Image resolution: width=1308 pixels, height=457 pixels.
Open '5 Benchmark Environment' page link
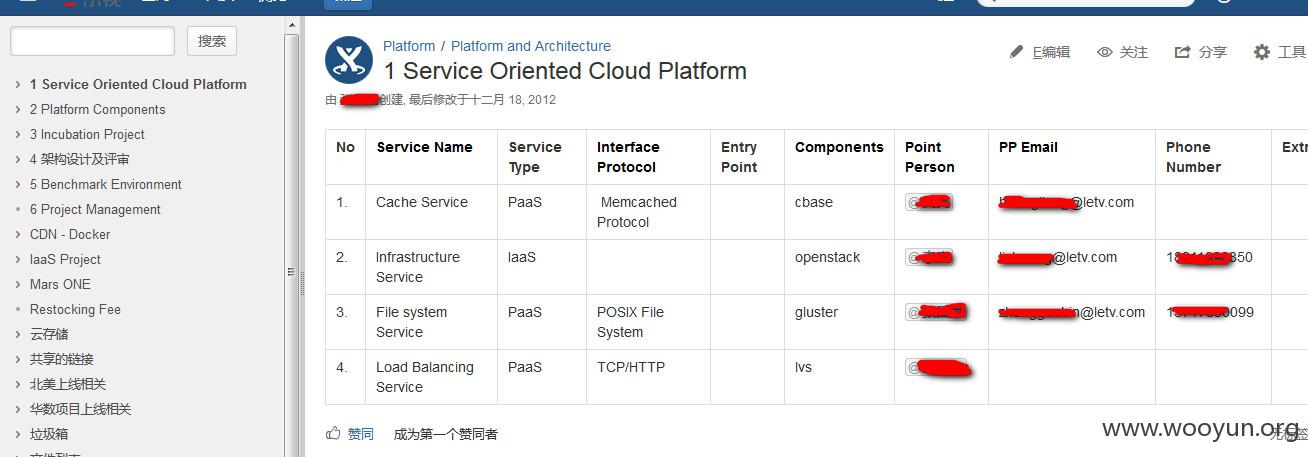pos(106,185)
